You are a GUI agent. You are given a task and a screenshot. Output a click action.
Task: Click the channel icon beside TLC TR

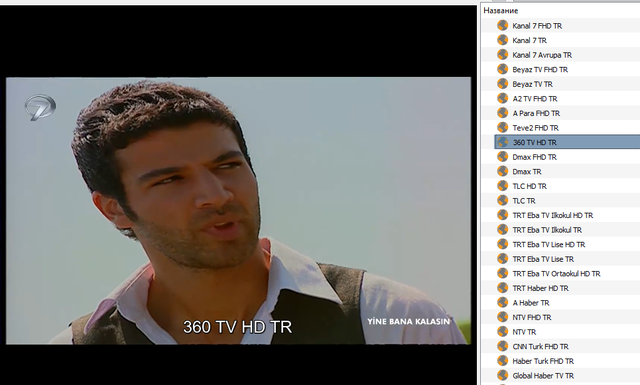point(502,200)
